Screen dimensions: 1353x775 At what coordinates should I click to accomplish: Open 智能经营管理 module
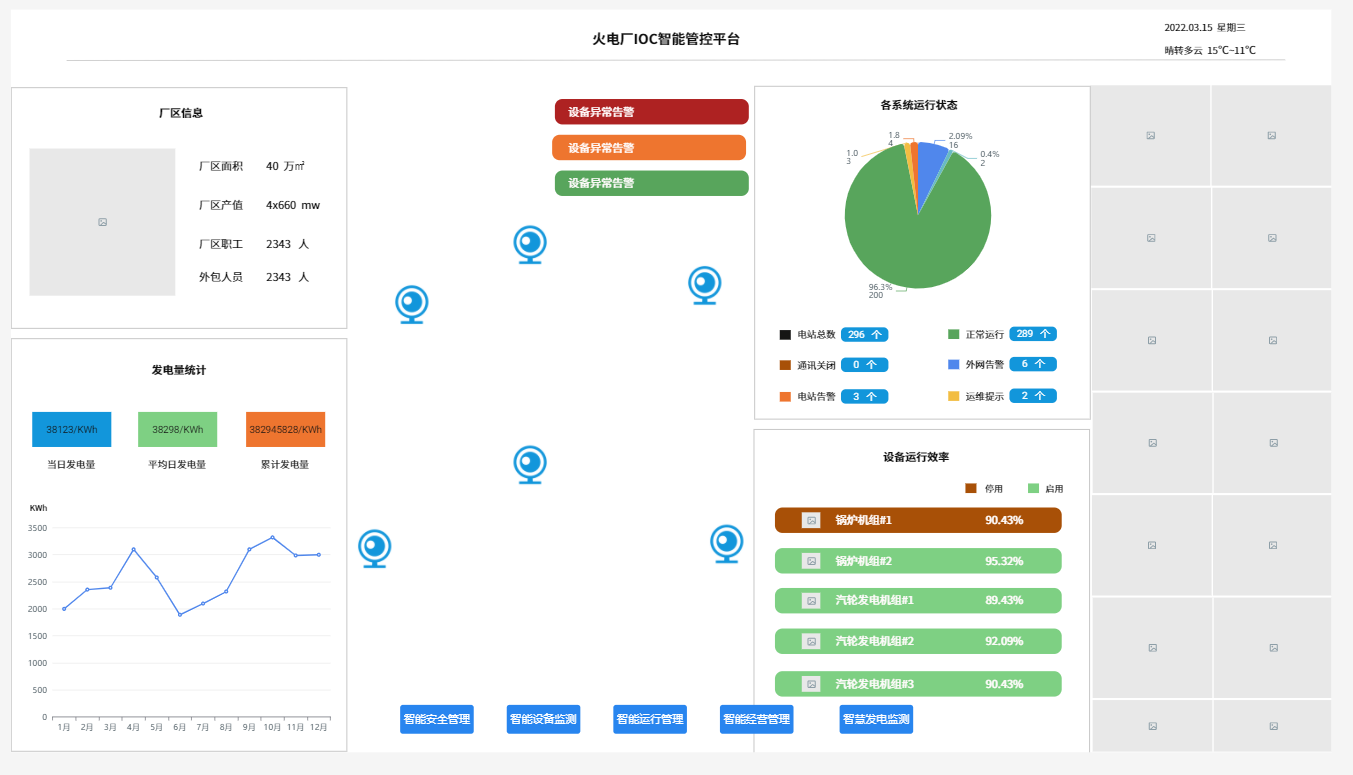pos(757,719)
